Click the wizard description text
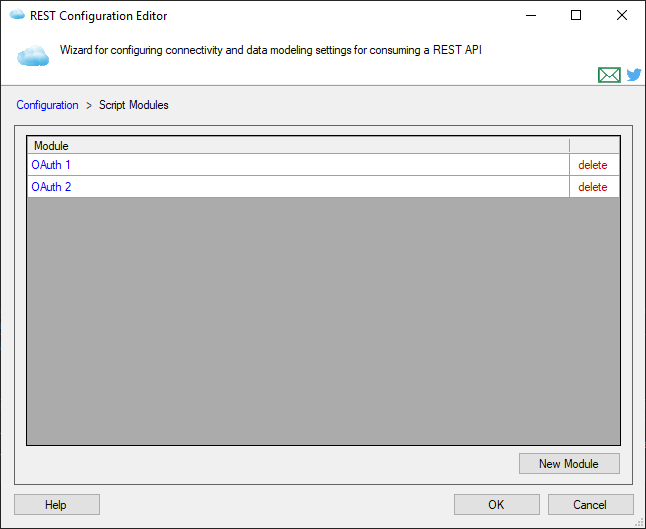This screenshot has width=646, height=529. 271,50
